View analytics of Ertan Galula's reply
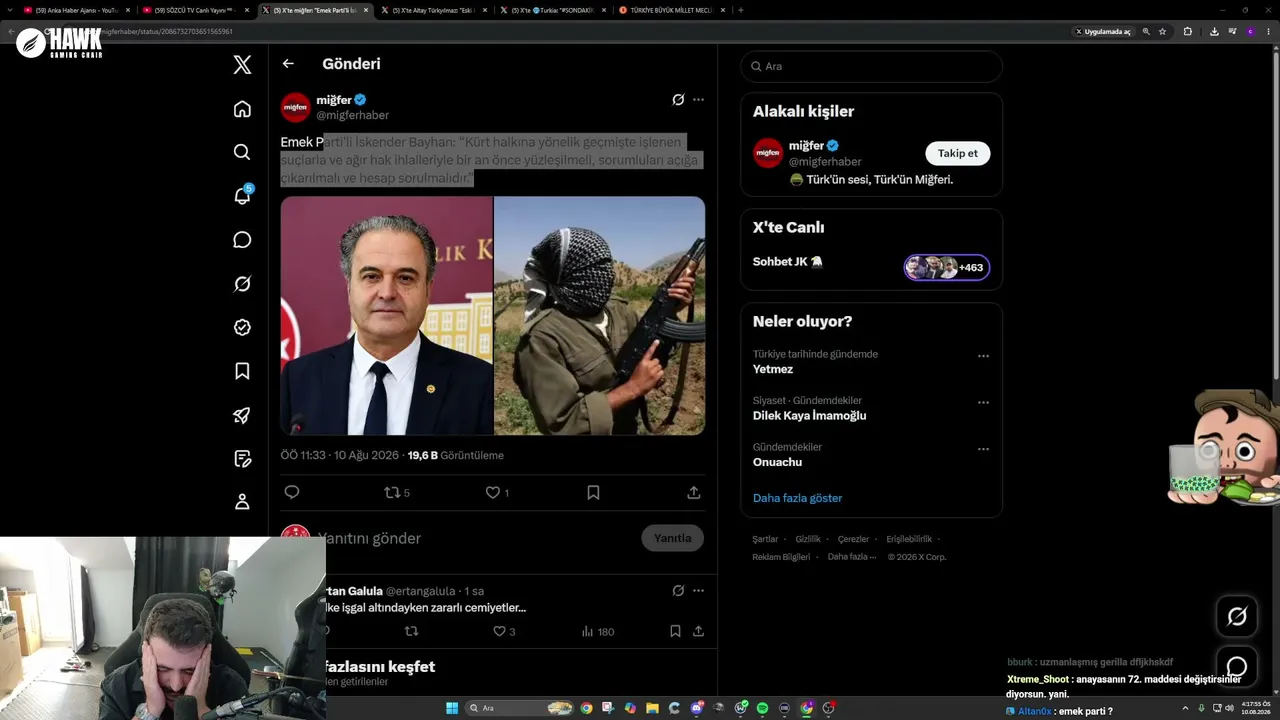 coord(598,631)
